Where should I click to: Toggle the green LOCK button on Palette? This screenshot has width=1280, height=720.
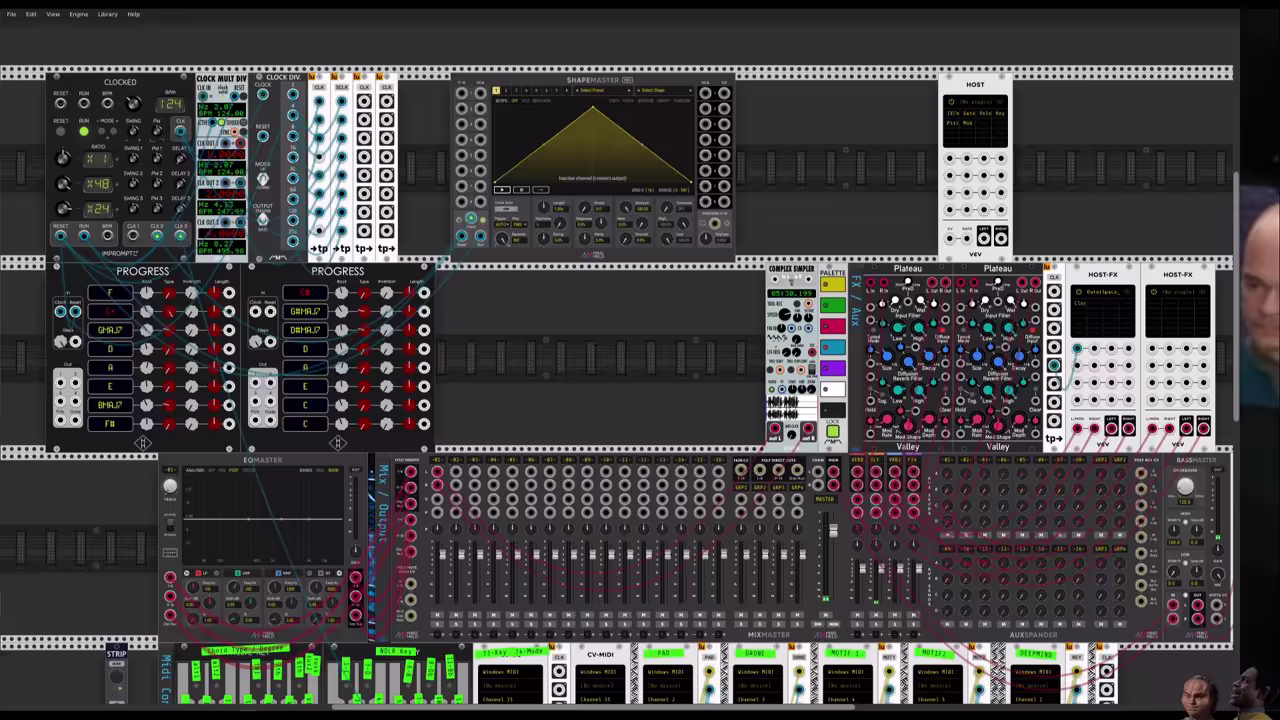(832, 432)
